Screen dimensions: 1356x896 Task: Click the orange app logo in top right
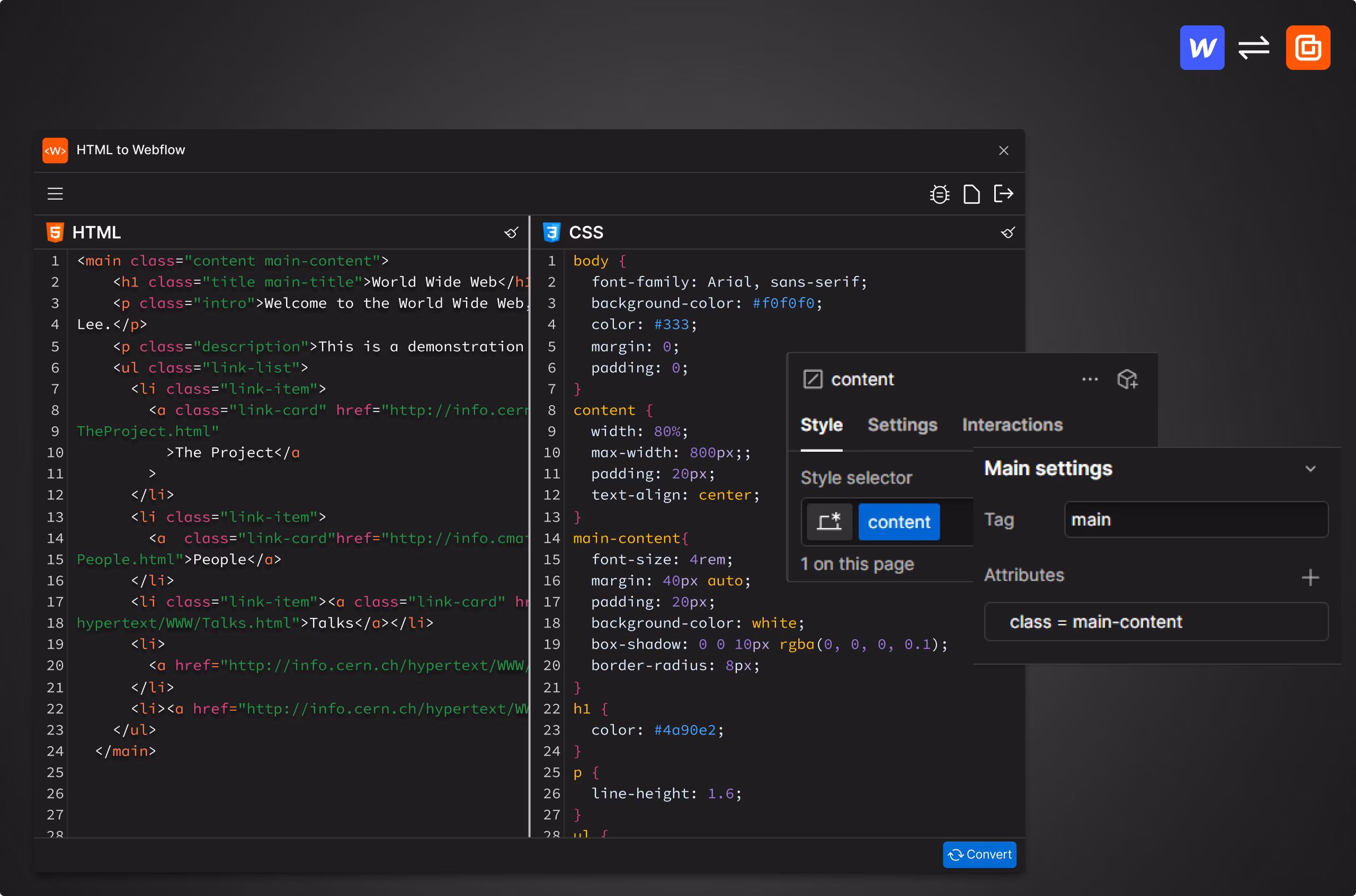pos(1307,48)
